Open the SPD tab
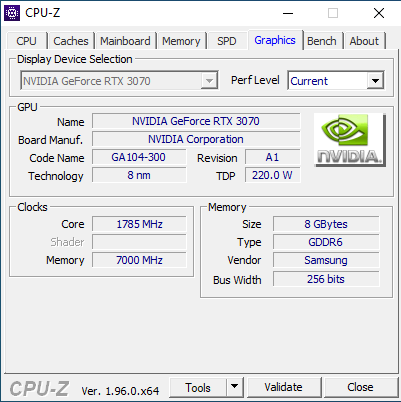 227,41
